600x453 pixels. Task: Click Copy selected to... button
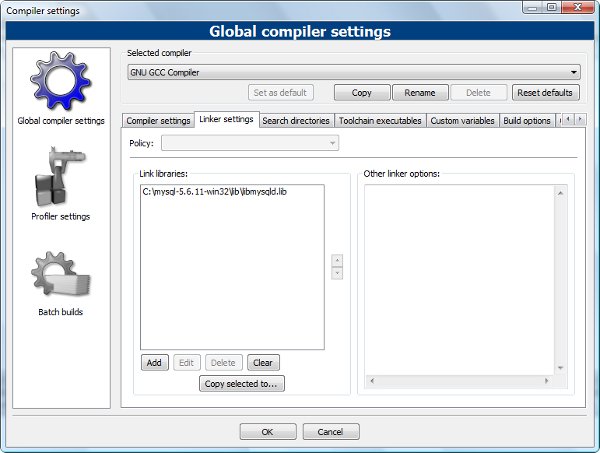(x=242, y=384)
